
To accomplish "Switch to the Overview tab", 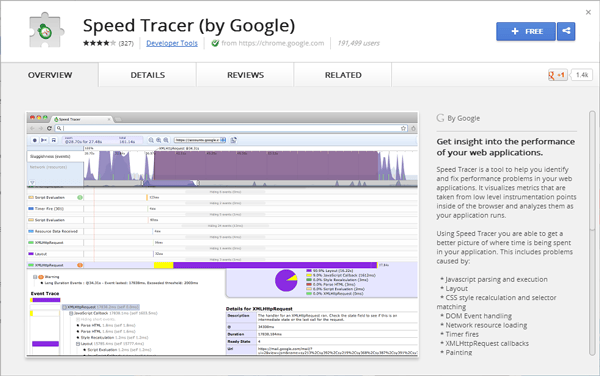I will [50, 75].
